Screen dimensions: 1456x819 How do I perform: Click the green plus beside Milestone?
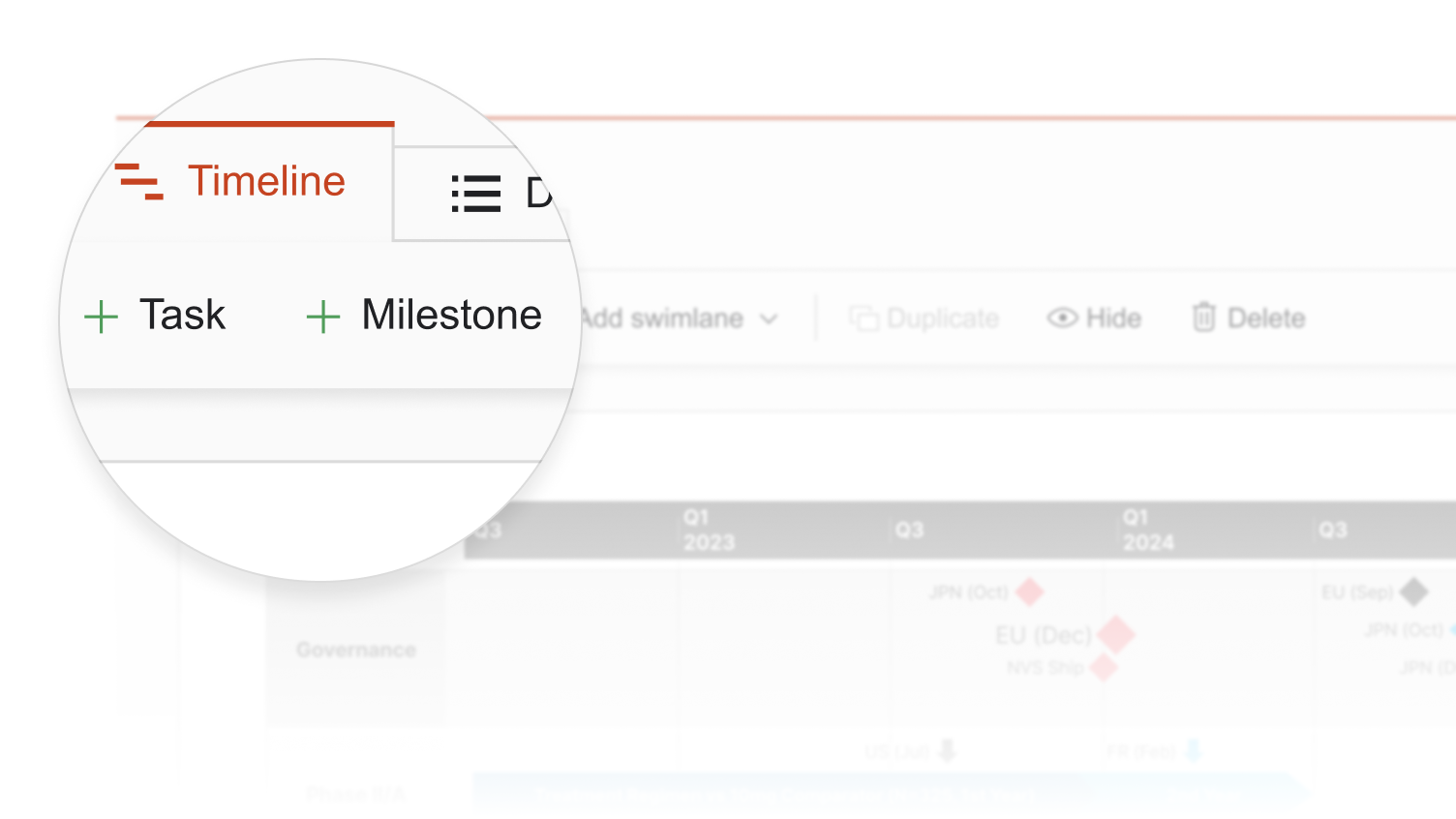click(x=322, y=317)
